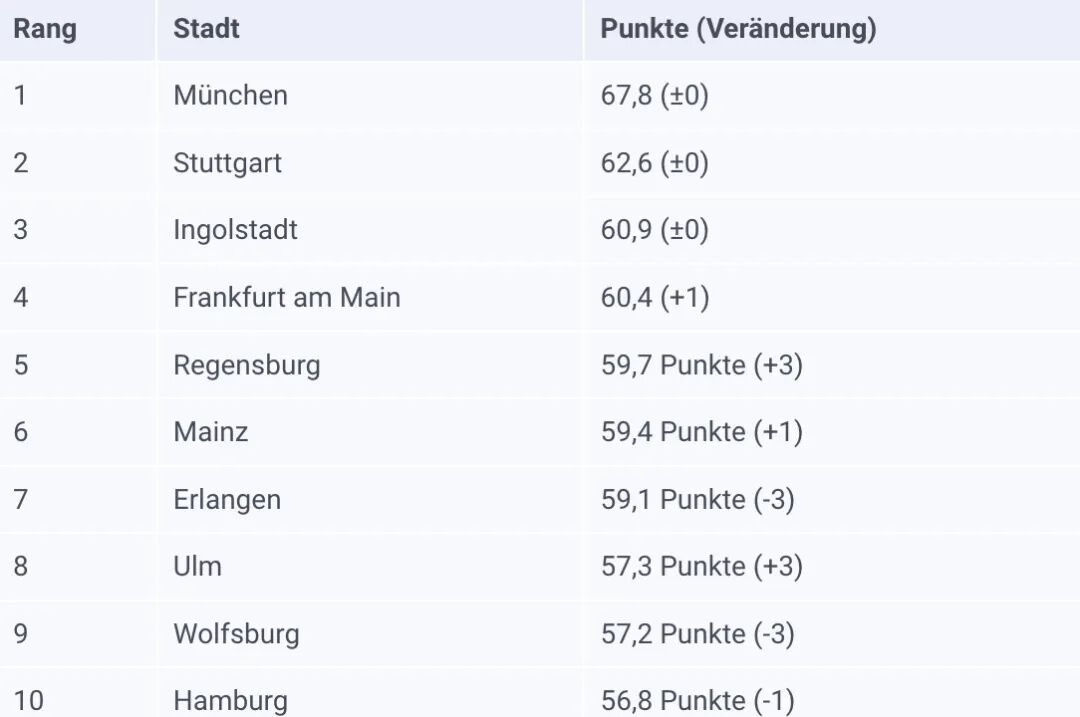The height and width of the screenshot is (717, 1080).
Task: Click on Frankfurt am Main
Action: tap(286, 297)
